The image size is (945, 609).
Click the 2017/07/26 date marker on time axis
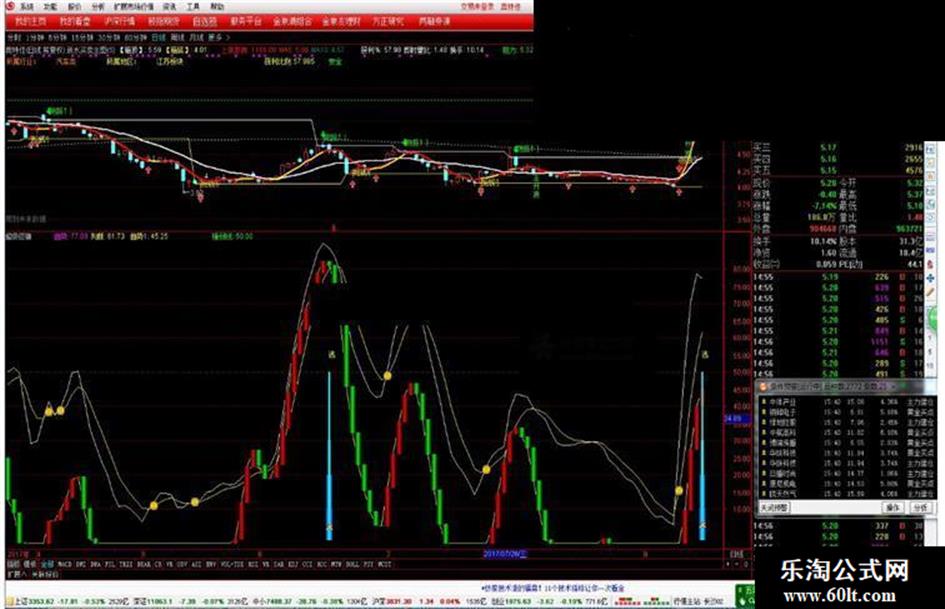coord(505,554)
